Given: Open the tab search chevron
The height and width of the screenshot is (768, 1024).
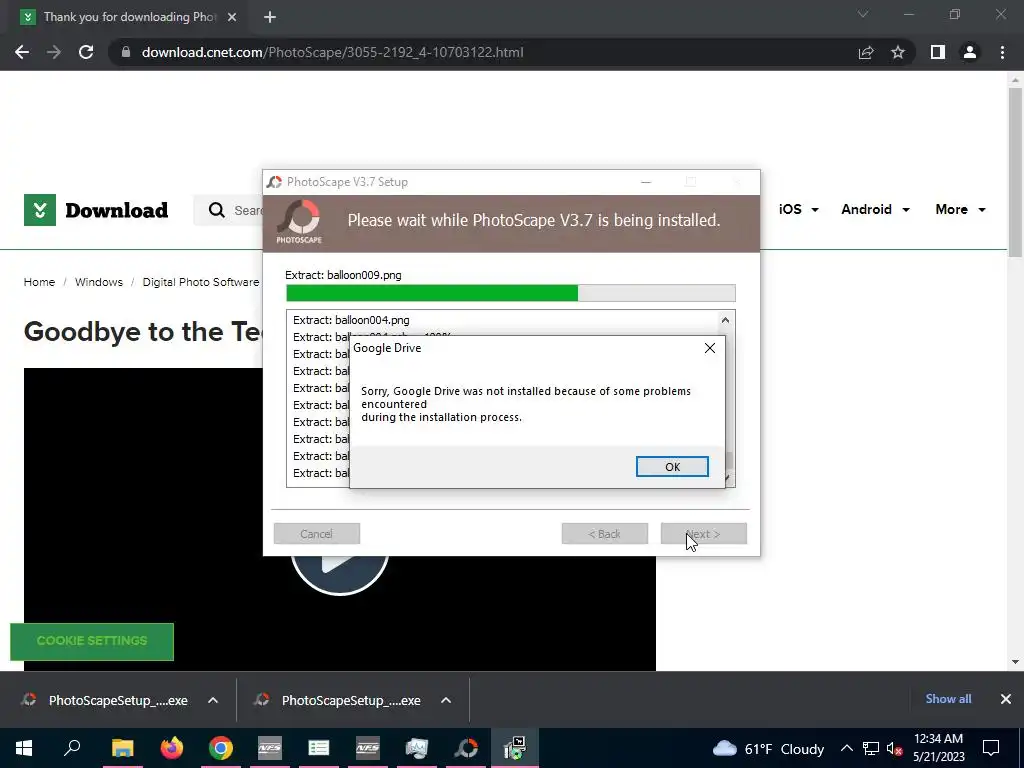Looking at the screenshot, I should 863,14.
